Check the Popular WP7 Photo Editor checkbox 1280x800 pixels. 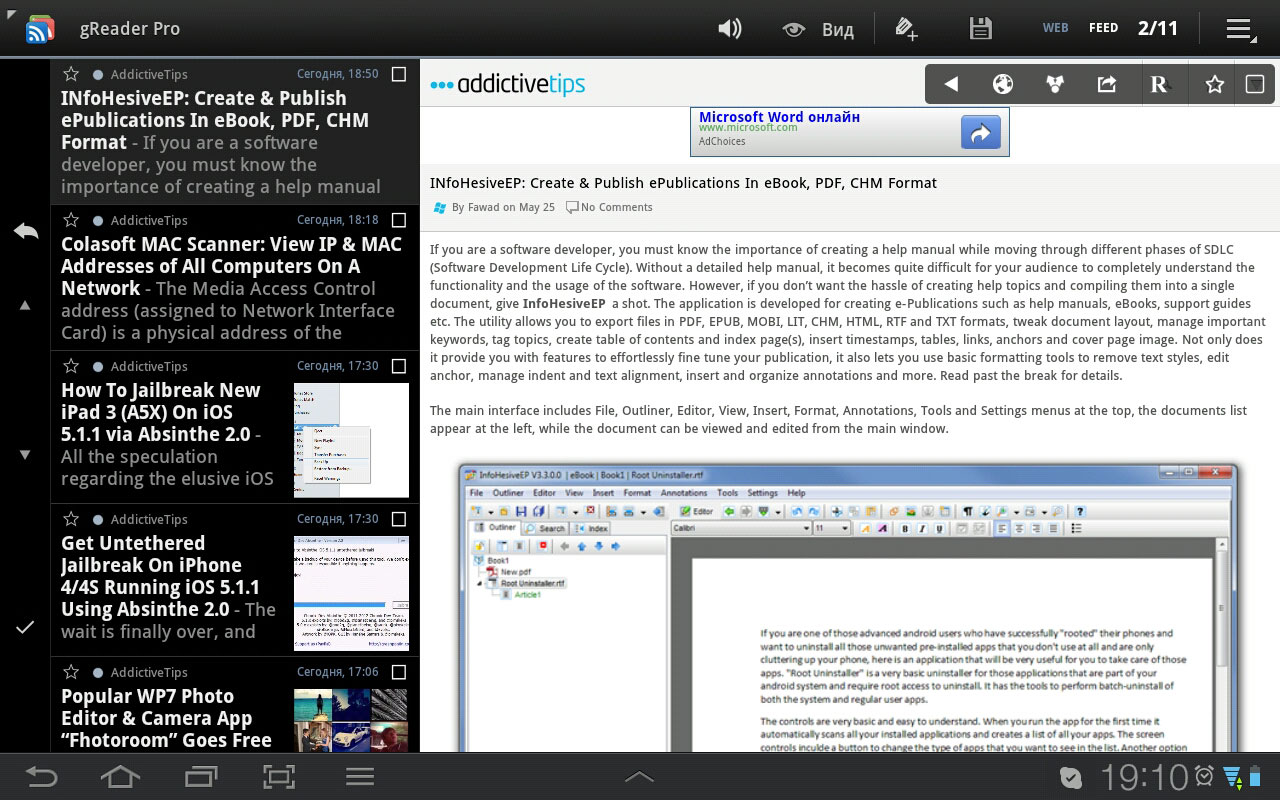pyautogui.click(x=399, y=672)
